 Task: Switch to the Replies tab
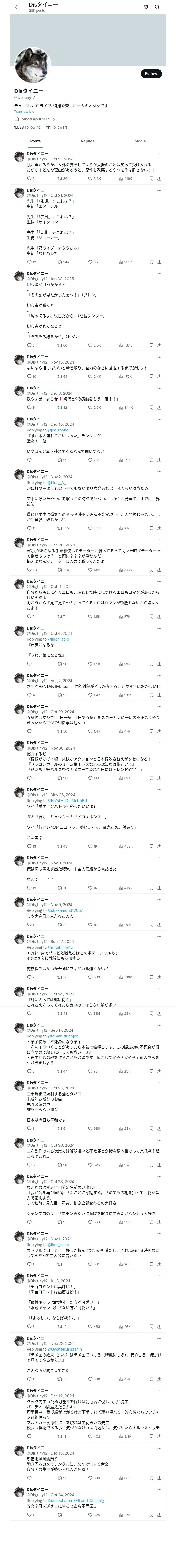tap(87, 141)
